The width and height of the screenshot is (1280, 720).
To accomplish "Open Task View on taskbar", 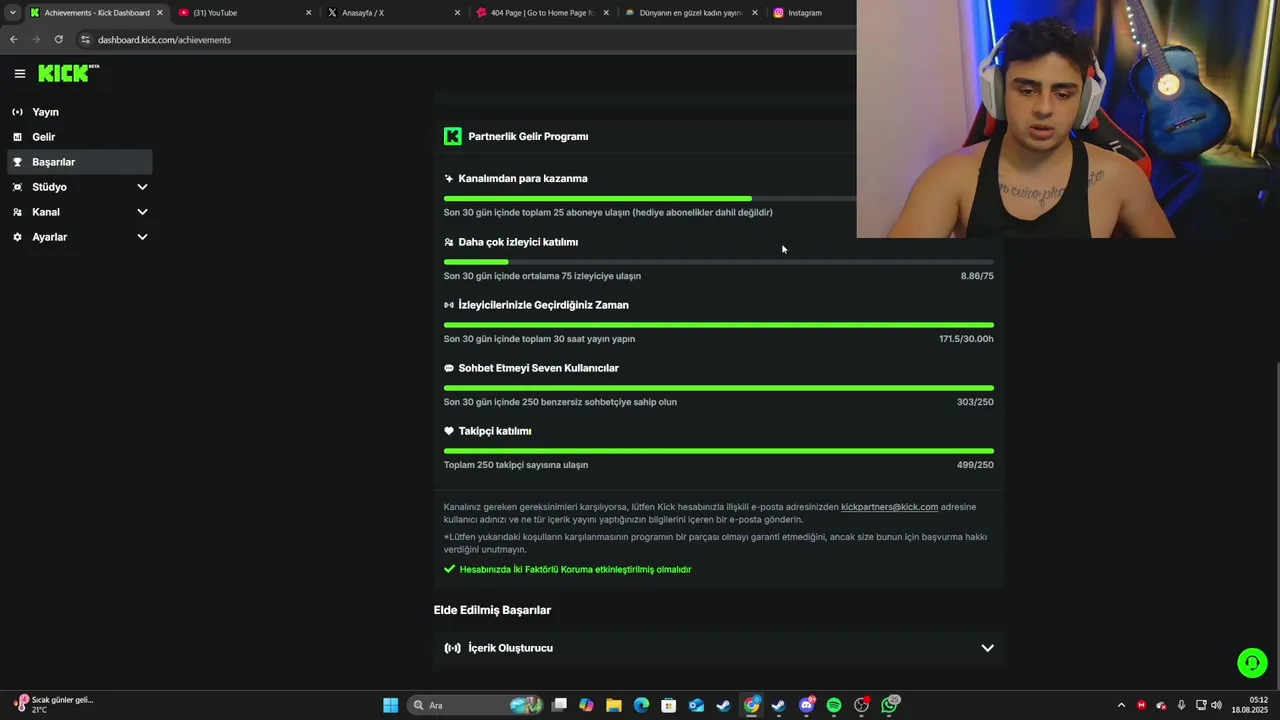I will pyautogui.click(x=559, y=705).
